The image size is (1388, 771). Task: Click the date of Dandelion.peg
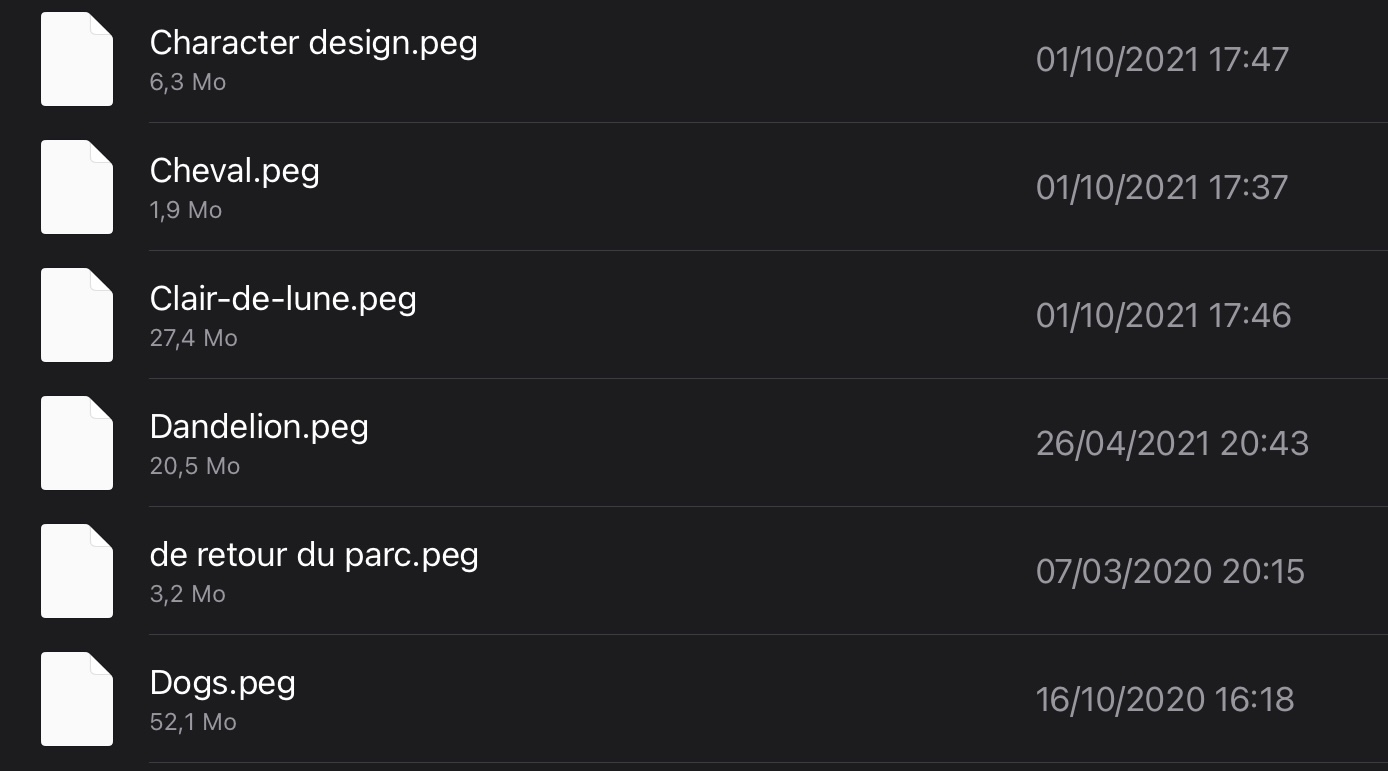(x=1171, y=442)
